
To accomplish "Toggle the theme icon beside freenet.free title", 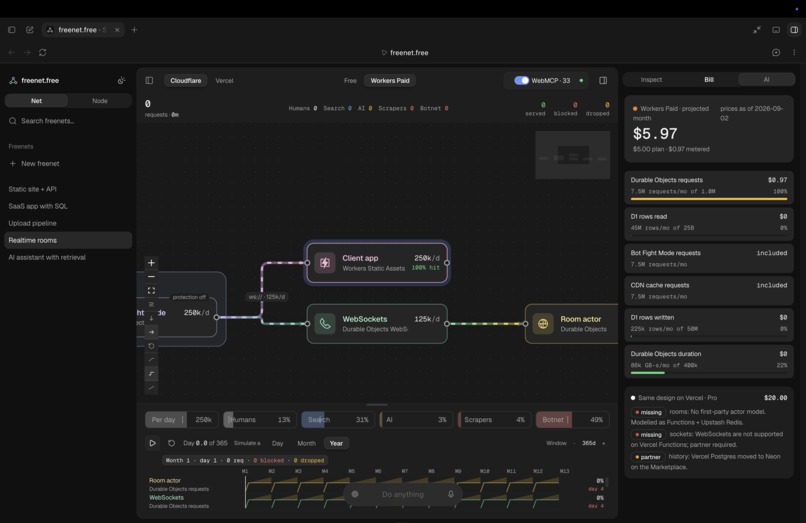I will pyautogui.click(x=121, y=80).
